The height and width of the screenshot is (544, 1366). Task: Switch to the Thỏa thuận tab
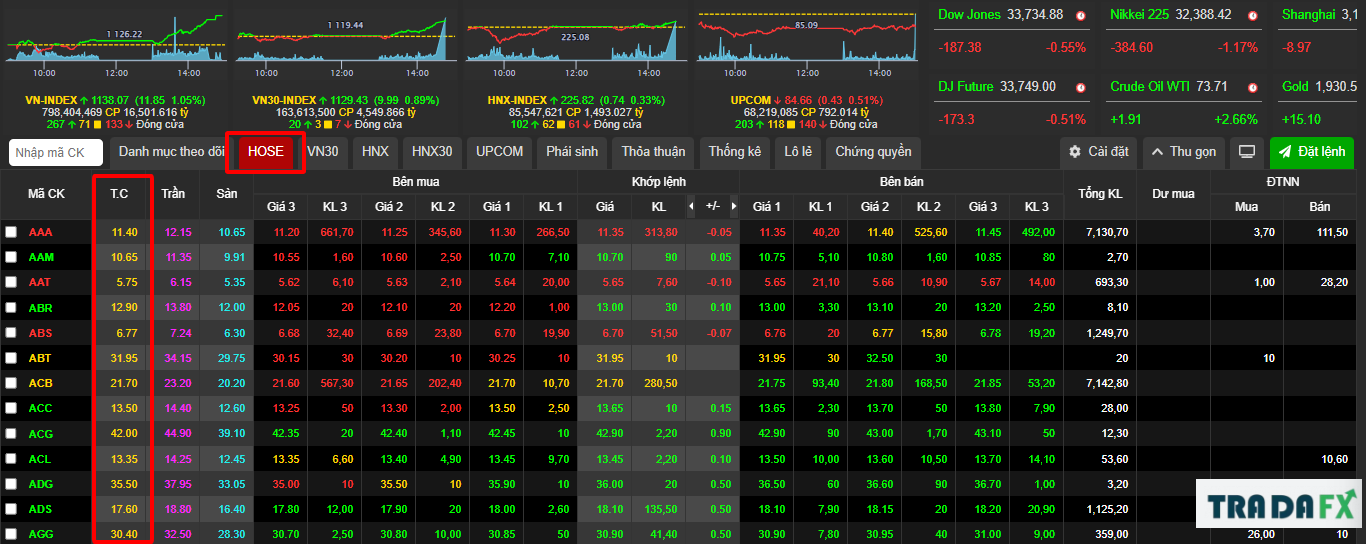pyautogui.click(x=653, y=152)
